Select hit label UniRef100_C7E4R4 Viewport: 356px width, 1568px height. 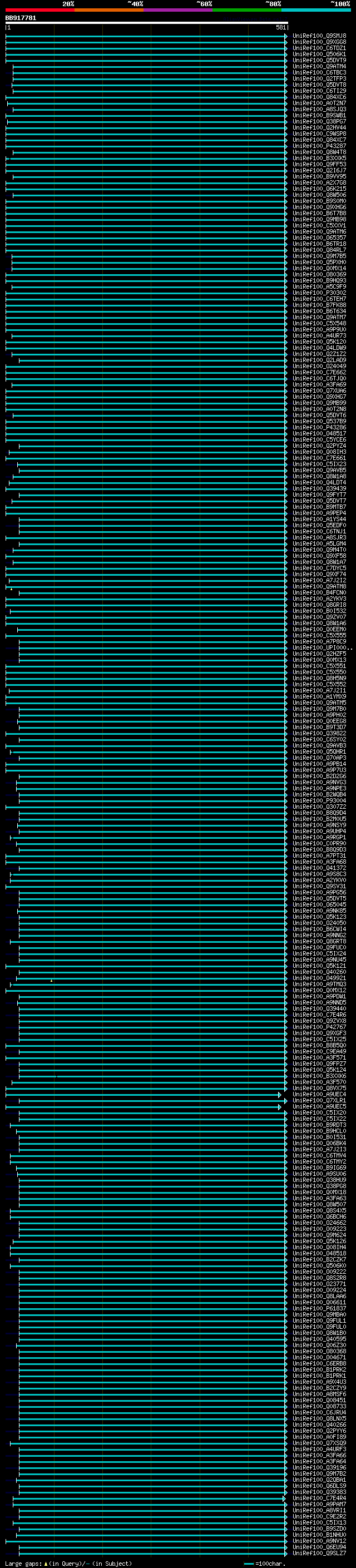click(x=319, y=1498)
